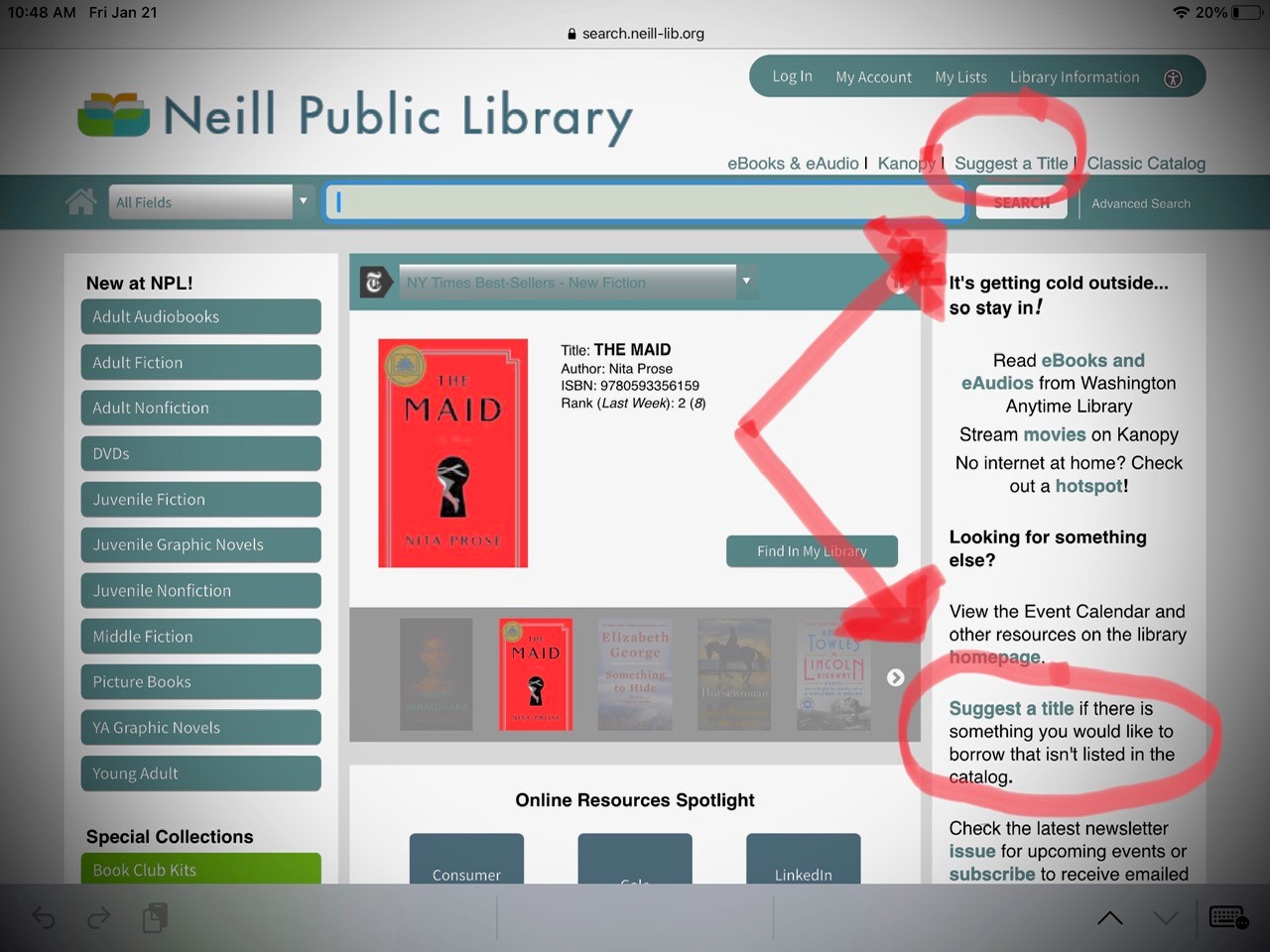
Task: Follow the eBooks & eAudio link
Action: pyautogui.click(x=793, y=164)
